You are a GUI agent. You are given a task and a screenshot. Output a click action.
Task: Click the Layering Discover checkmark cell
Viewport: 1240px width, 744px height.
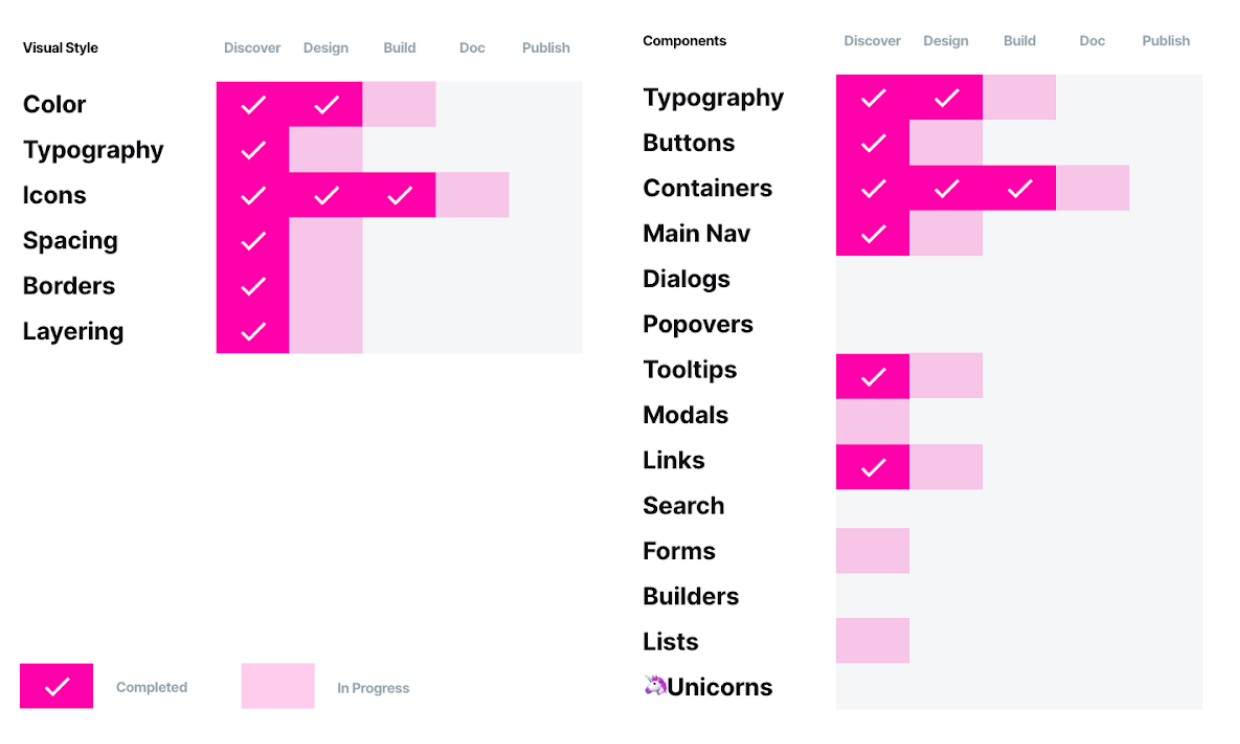click(253, 331)
